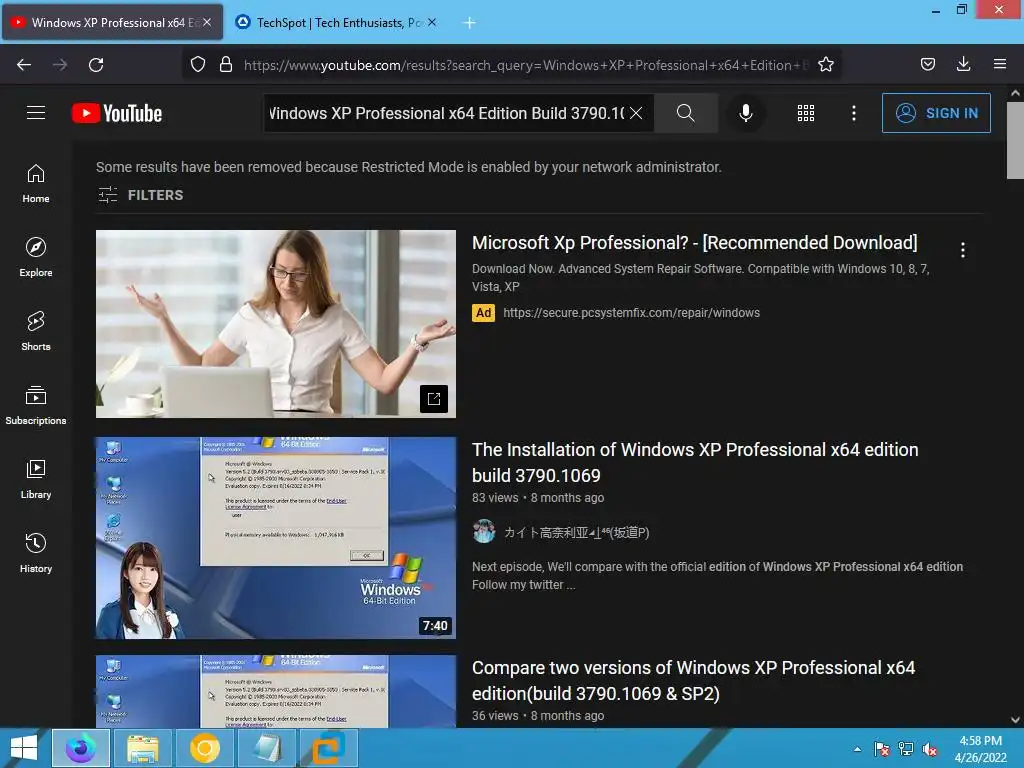Open YouTube settings three-dot menu
The height and width of the screenshot is (768, 1024).
854,113
